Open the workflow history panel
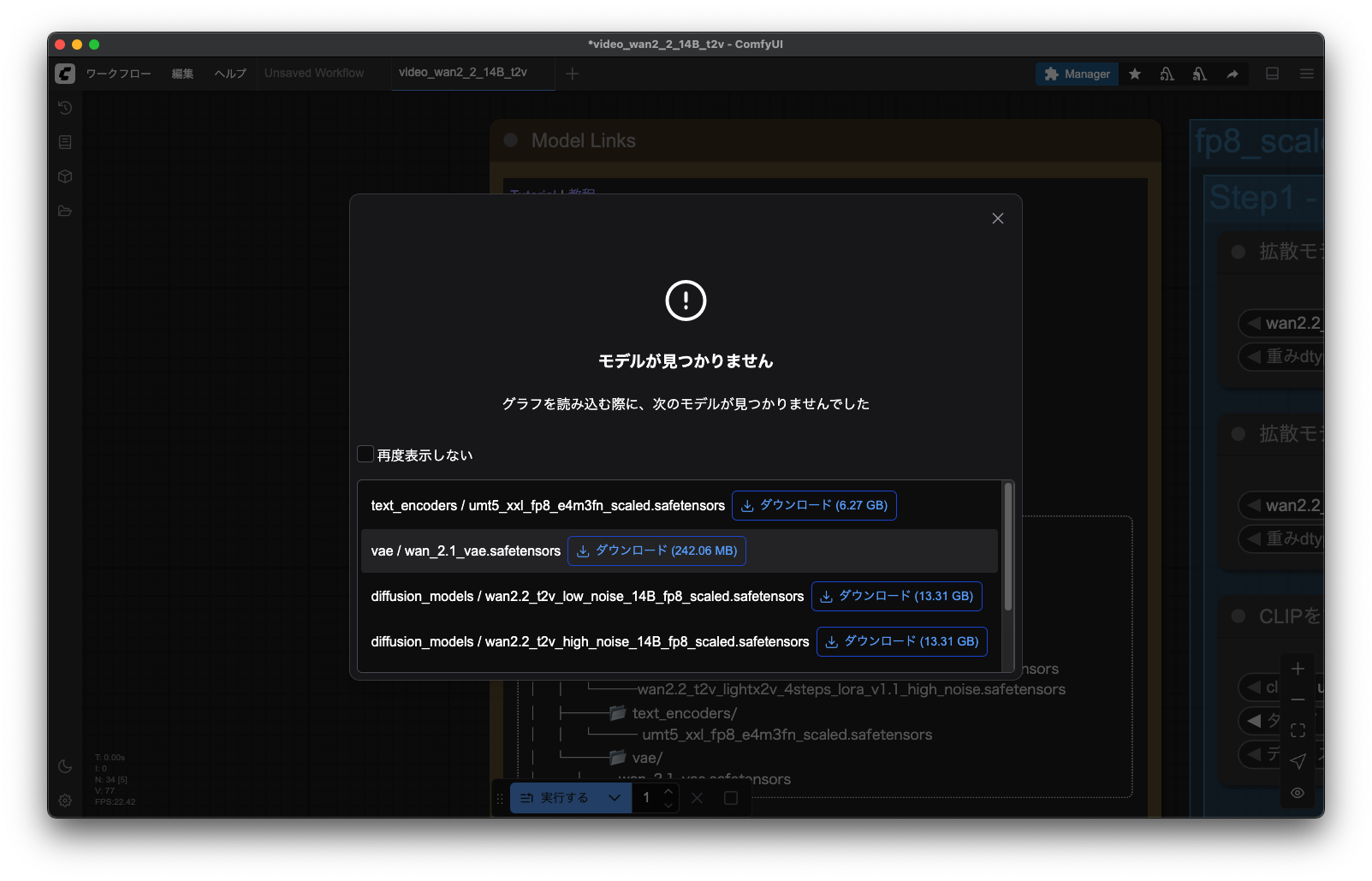 coord(64,107)
